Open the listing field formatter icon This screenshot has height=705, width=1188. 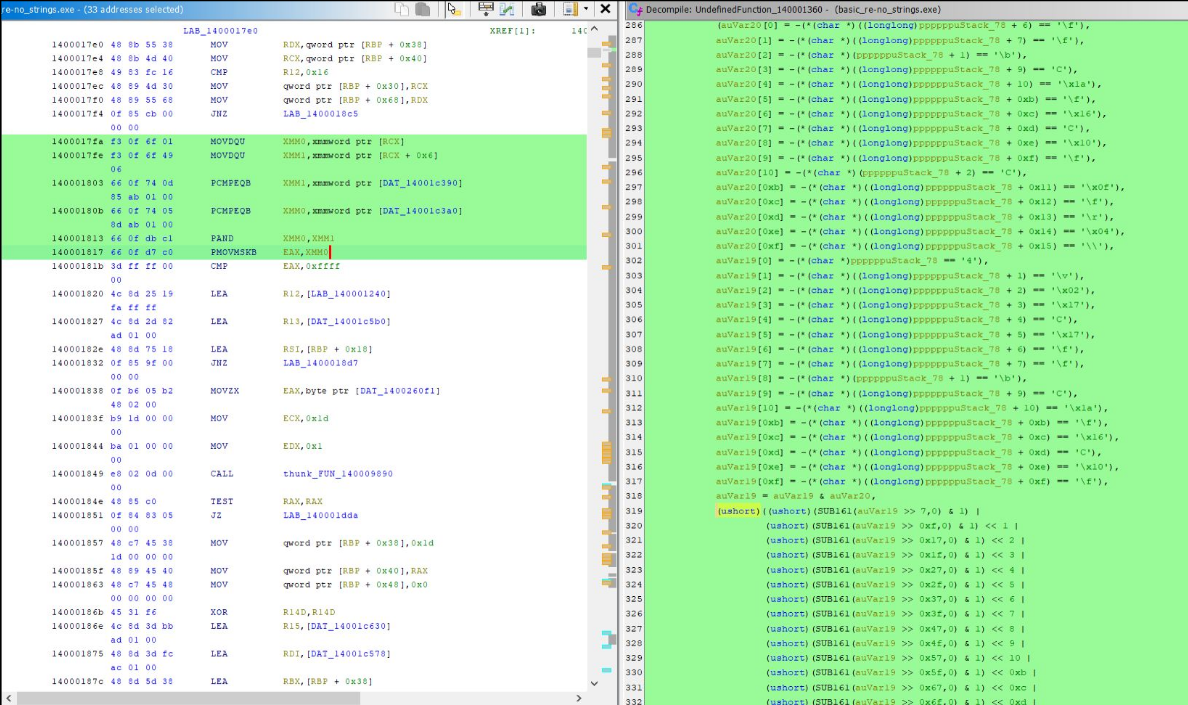point(486,9)
